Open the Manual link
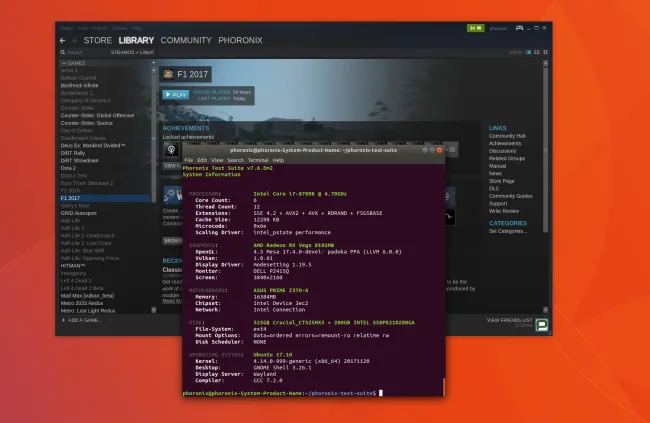 click(497, 166)
